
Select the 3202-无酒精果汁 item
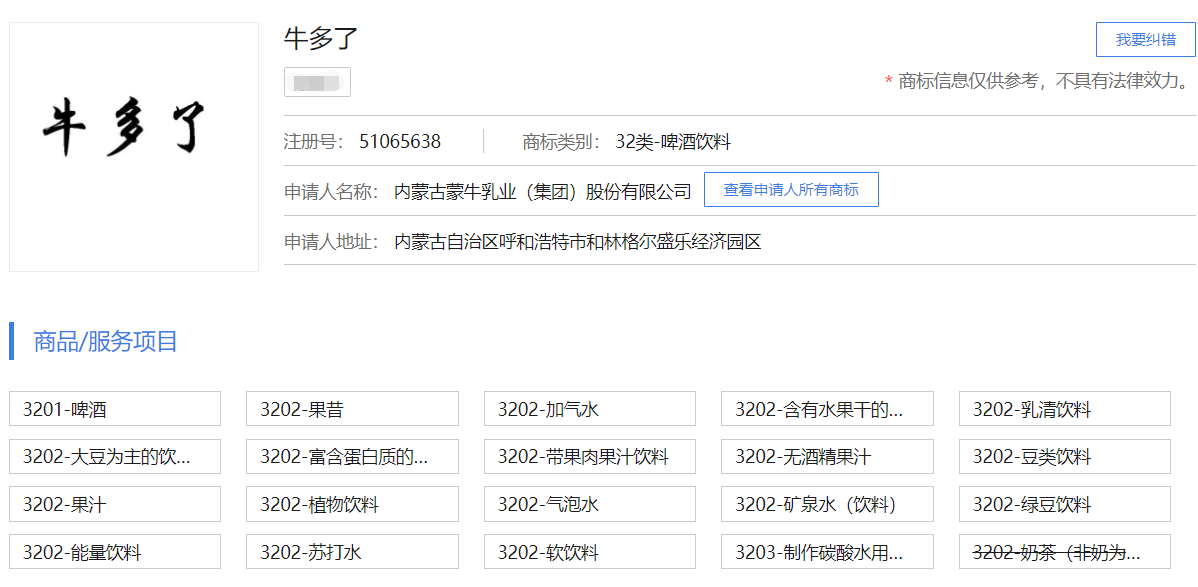(x=827, y=456)
